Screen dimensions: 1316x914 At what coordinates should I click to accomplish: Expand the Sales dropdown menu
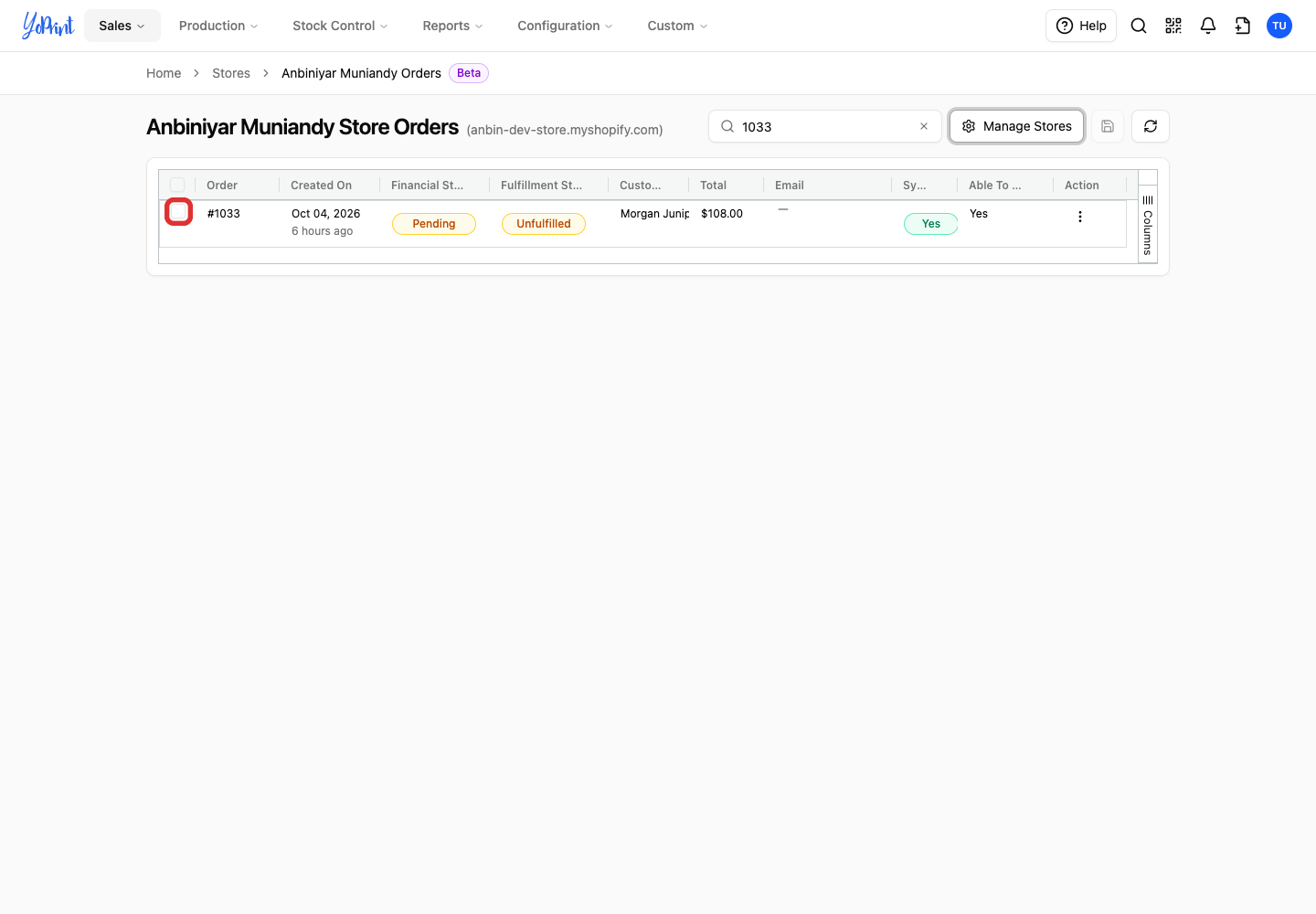[122, 26]
